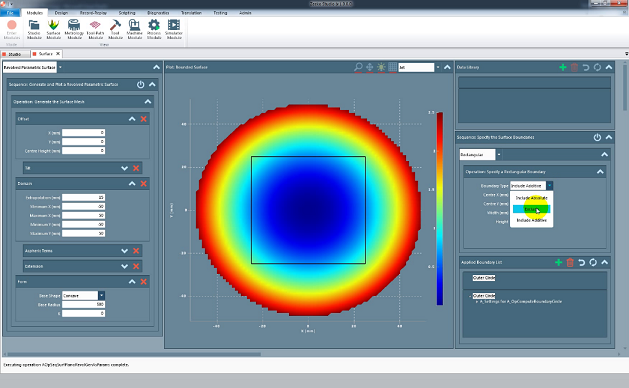Click the lighting sun icon in plot toolbar
The image size is (629, 388).
(381, 67)
